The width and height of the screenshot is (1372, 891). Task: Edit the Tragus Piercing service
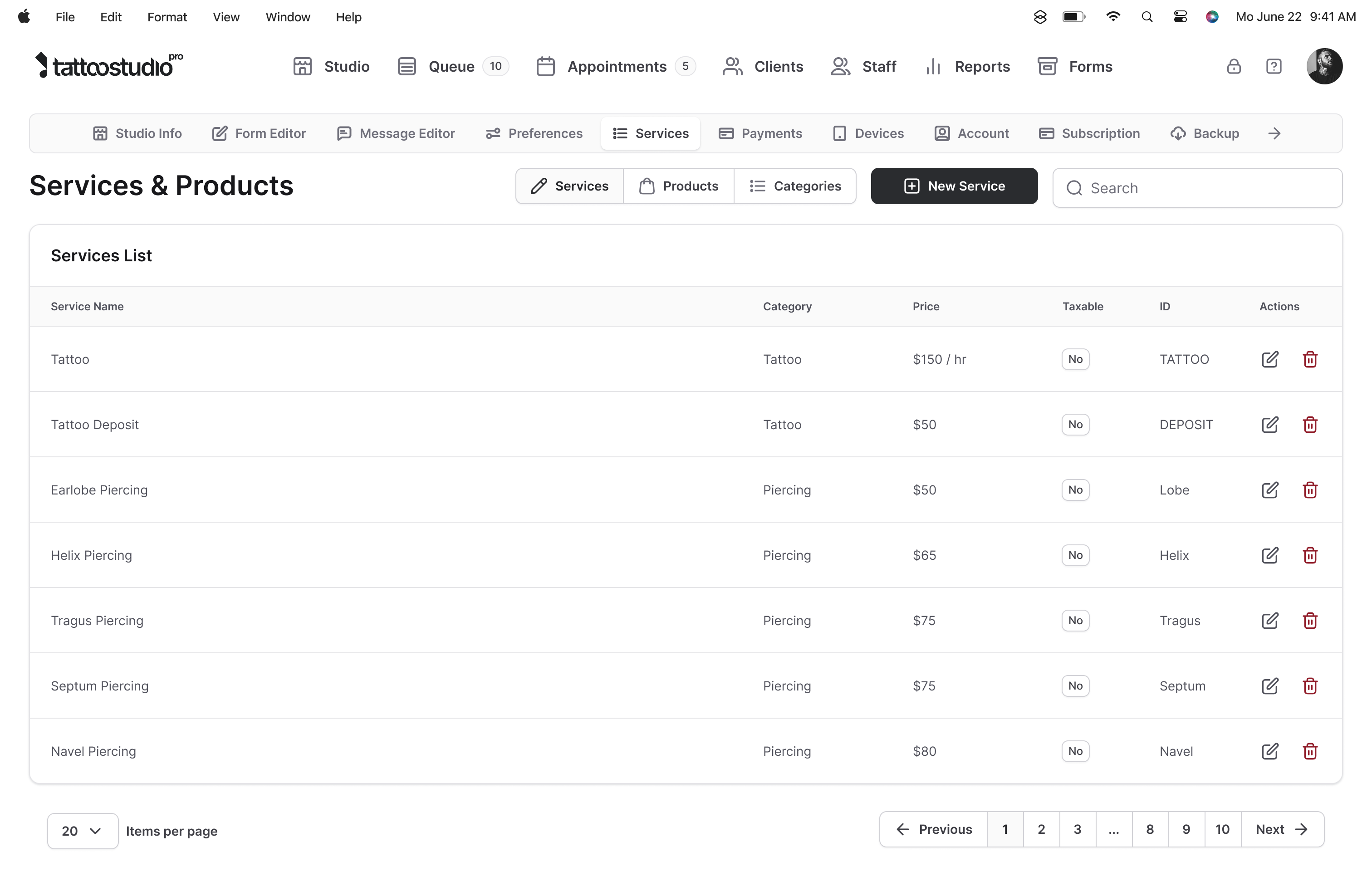1269,620
